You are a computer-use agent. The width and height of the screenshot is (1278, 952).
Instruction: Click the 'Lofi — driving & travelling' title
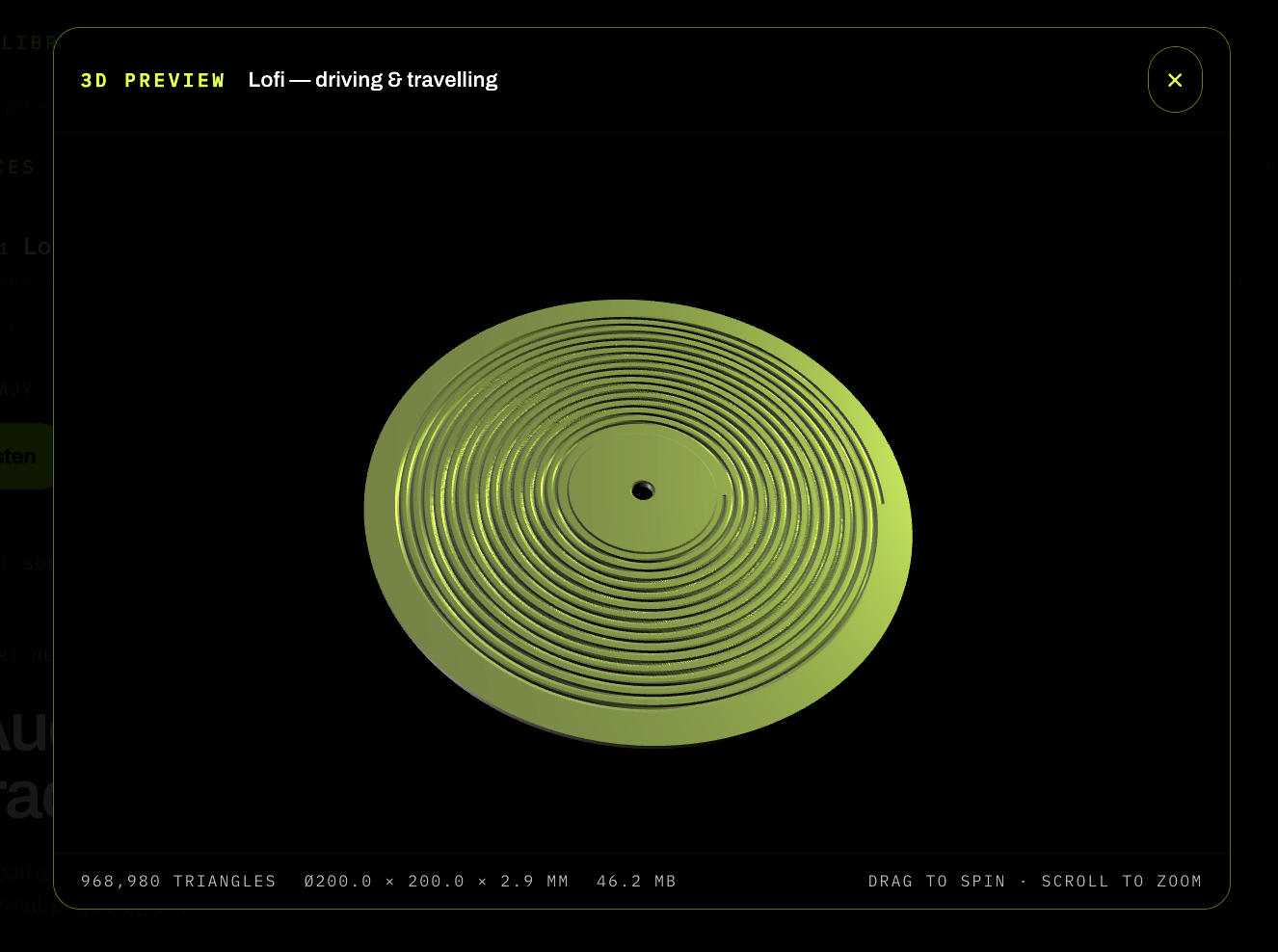373,80
